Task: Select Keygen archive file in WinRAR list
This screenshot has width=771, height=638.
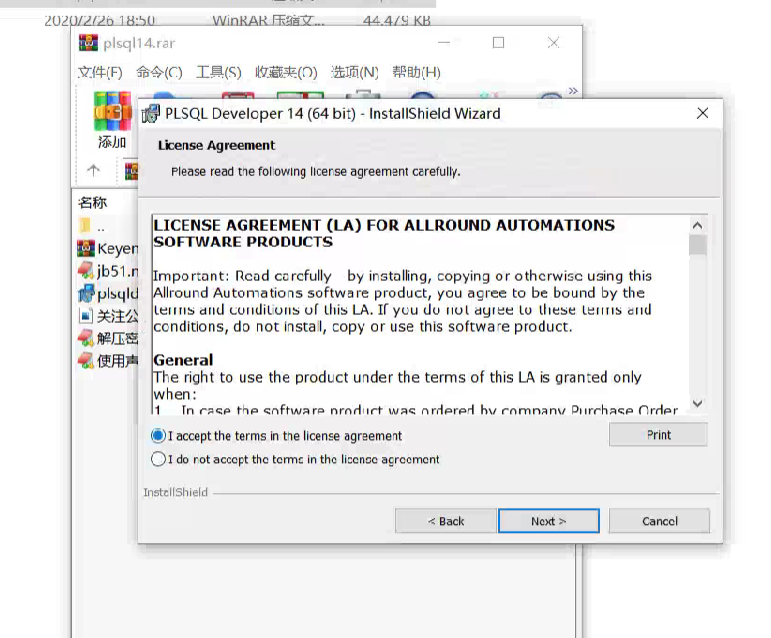Action: coord(107,249)
